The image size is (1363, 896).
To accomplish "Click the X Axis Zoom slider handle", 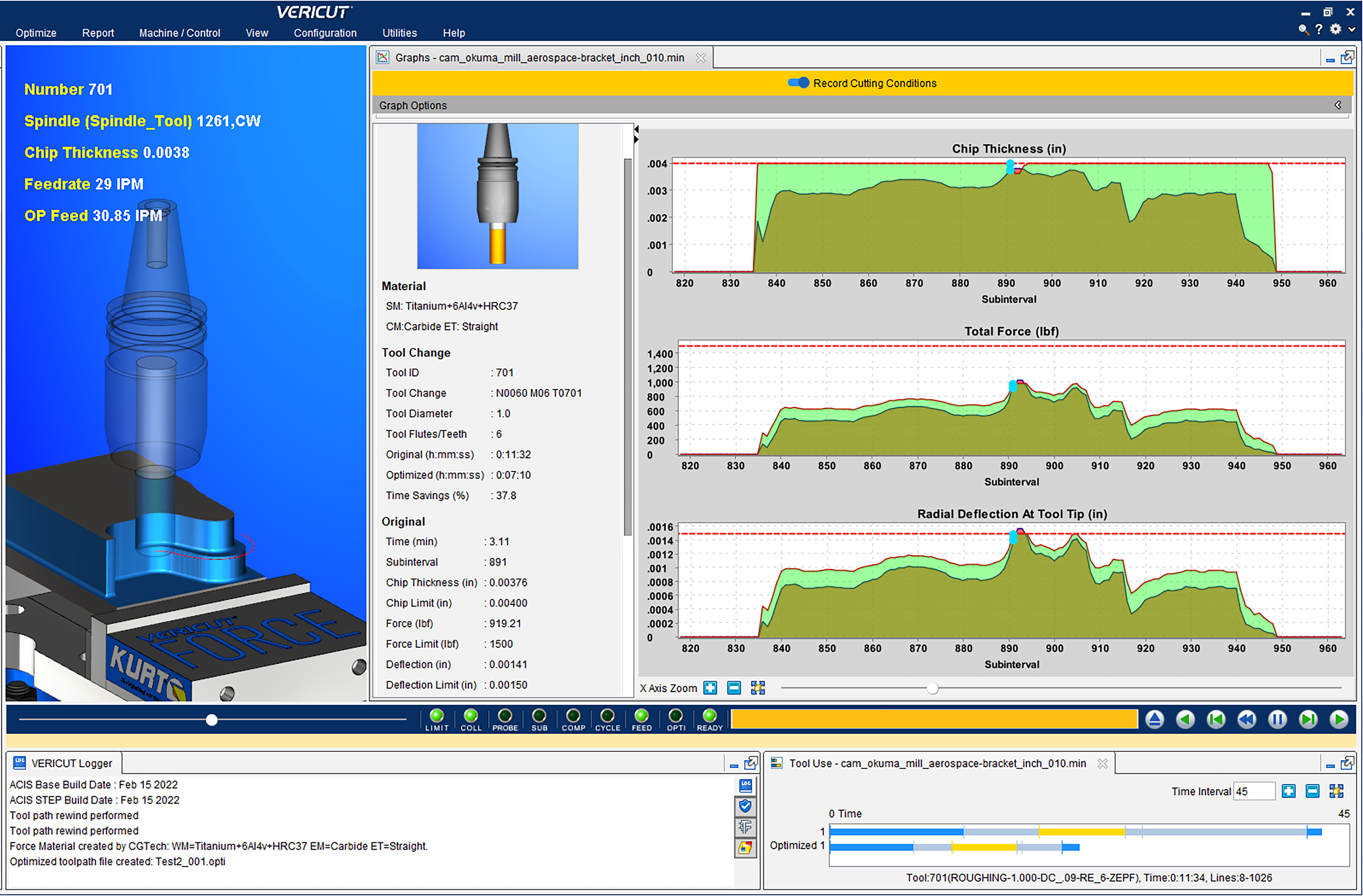I will [933, 688].
